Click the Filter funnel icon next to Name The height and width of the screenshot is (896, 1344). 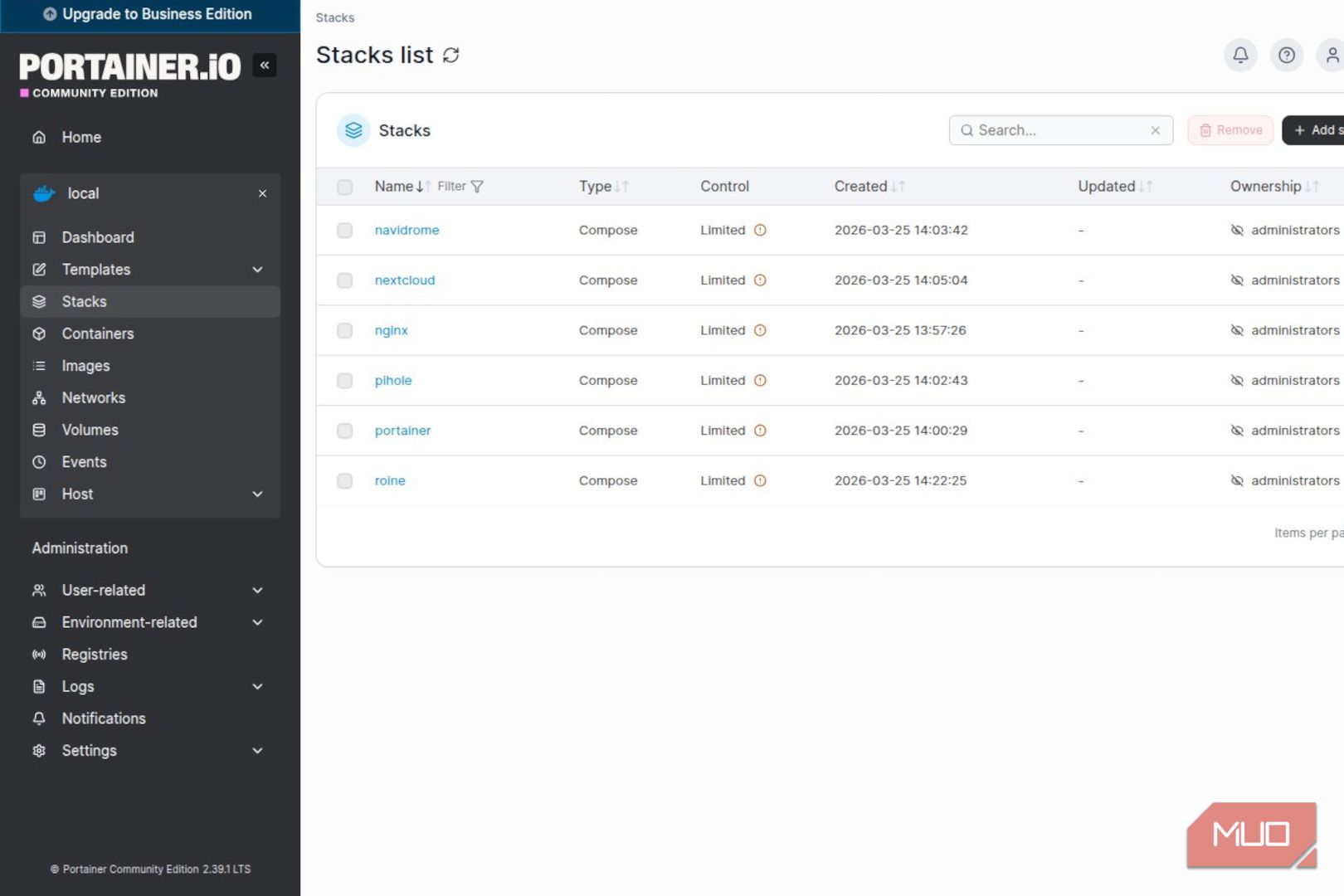coord(477,187)
